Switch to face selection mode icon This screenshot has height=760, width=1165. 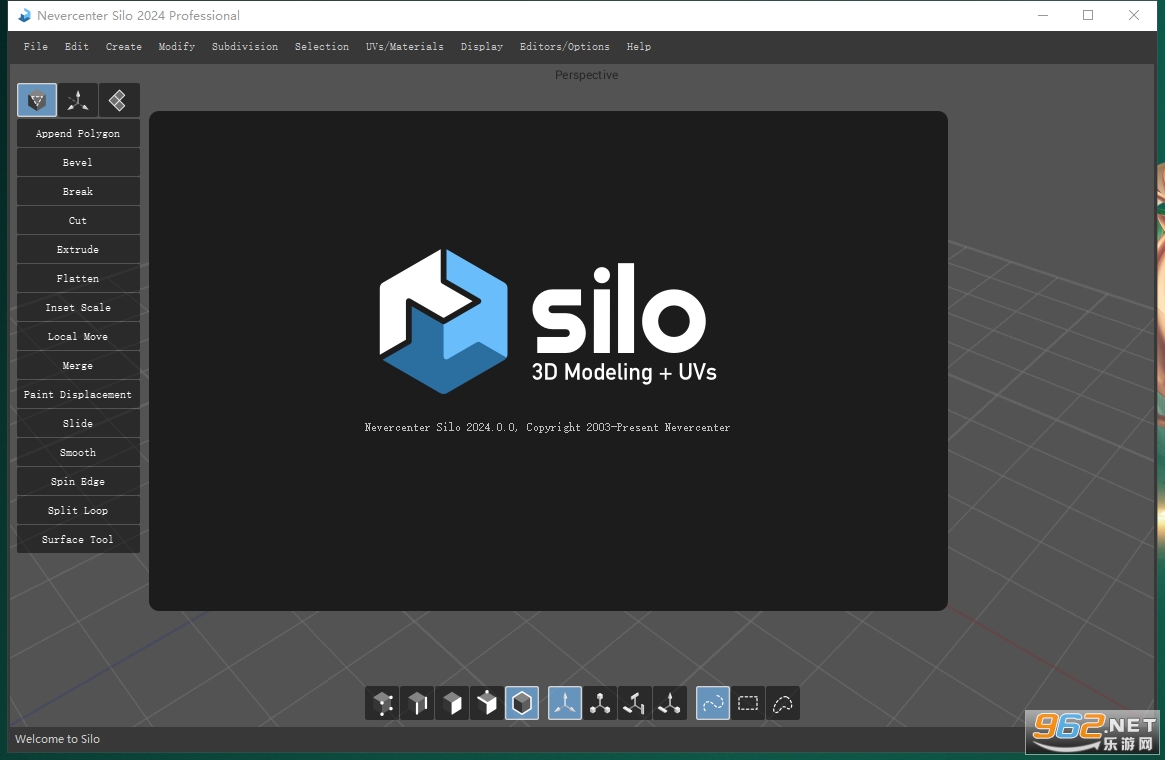point(452,703)
